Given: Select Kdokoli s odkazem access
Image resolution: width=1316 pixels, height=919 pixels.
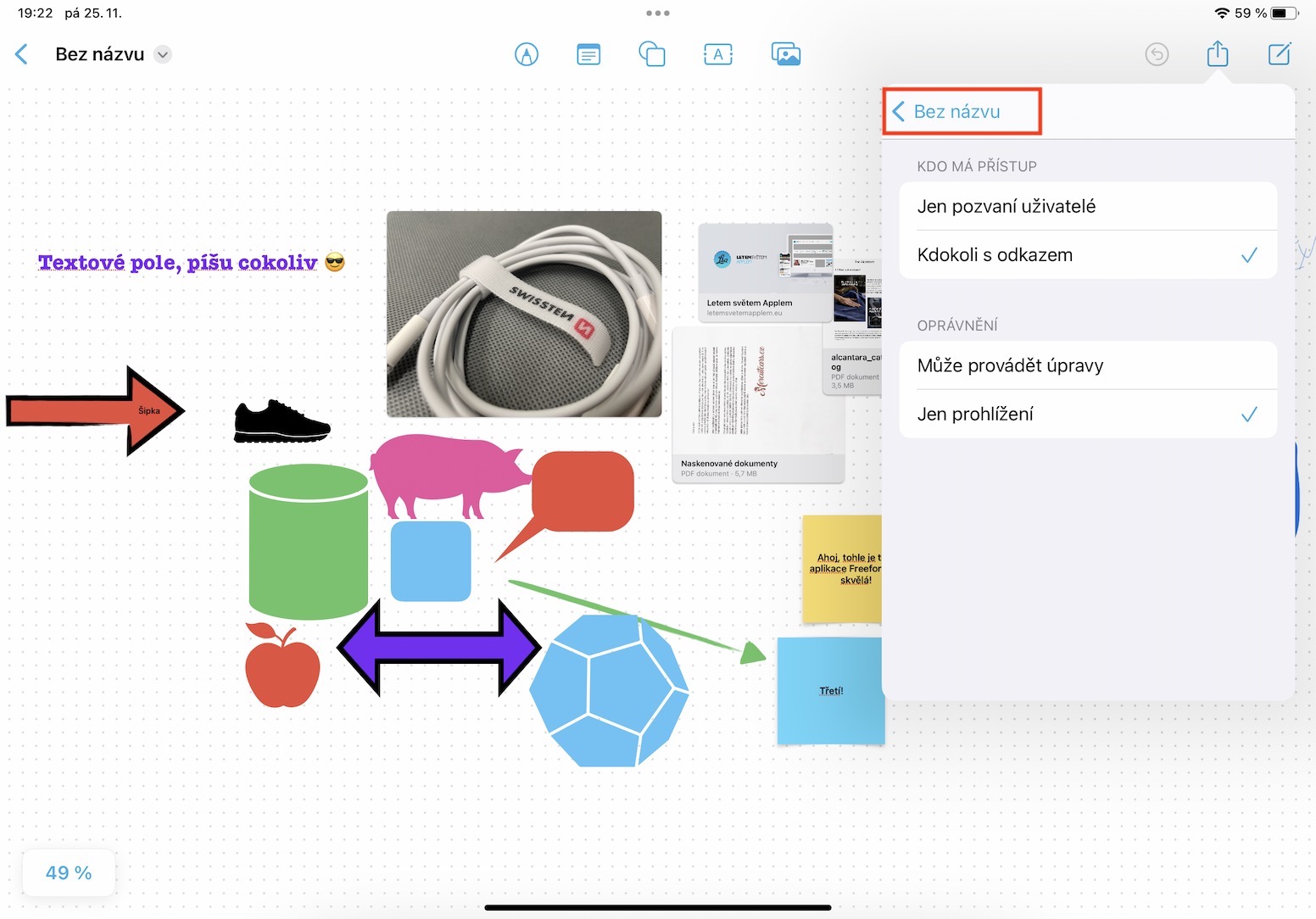Looking at the screenshot, I should coord(1088,254).
